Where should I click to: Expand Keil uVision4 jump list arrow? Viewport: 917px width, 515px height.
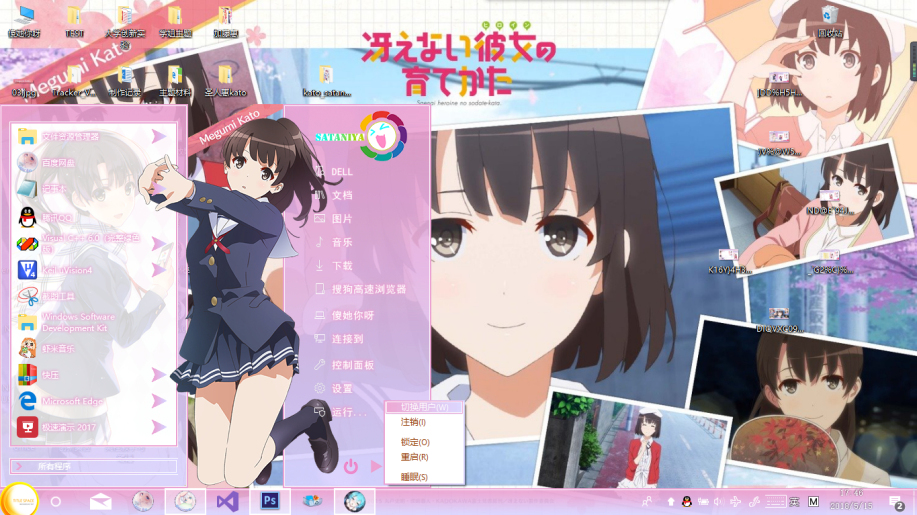coord(158,270)
